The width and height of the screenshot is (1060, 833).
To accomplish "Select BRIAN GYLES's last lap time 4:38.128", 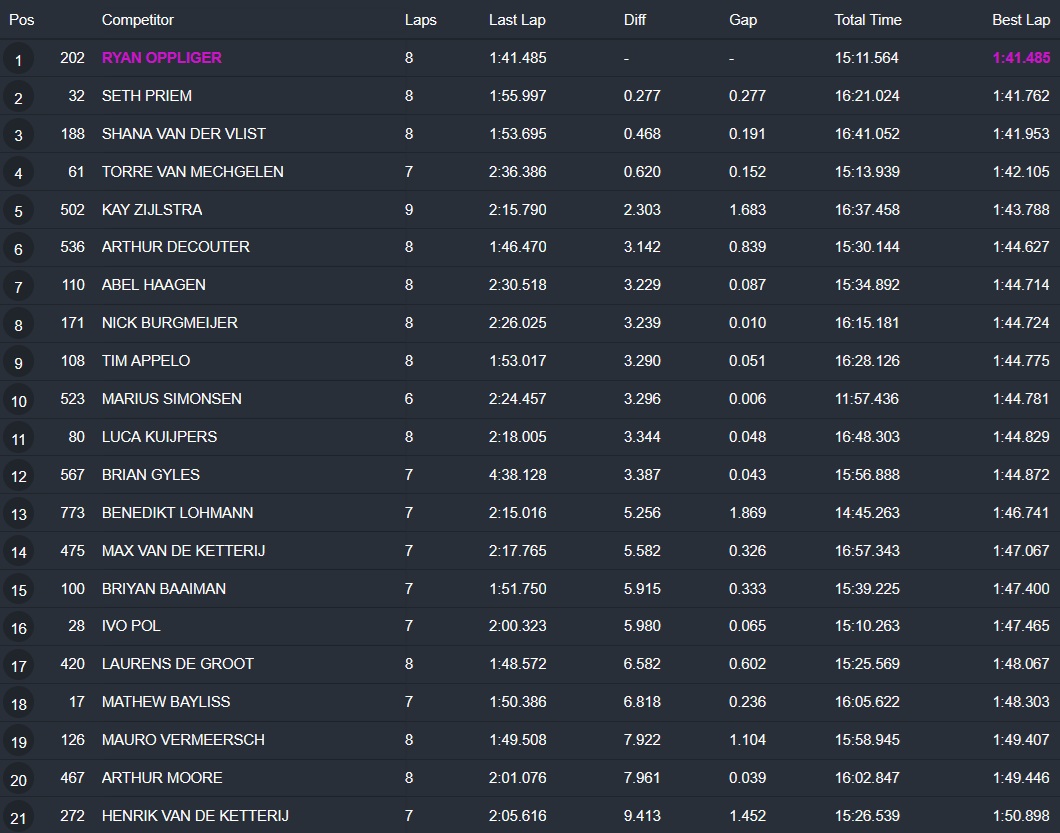I will pos(517,475).
